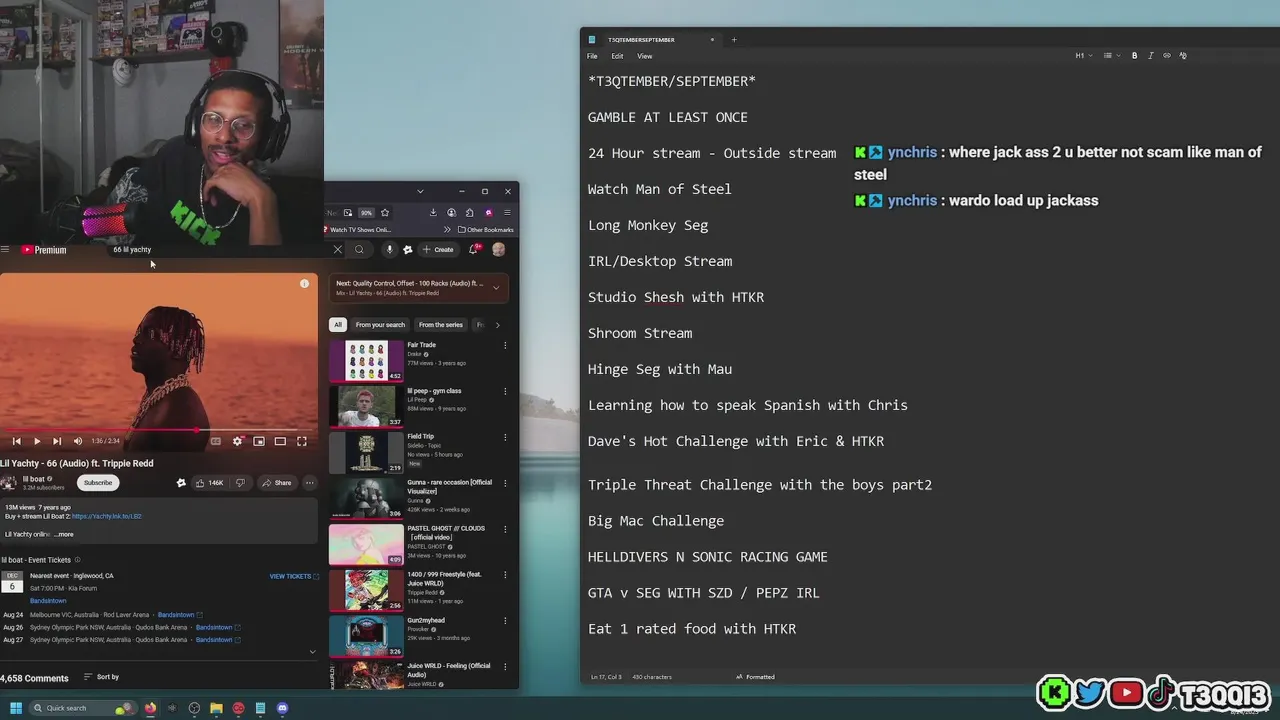Open Firefox extensions puzzle icon

point(470,212)
